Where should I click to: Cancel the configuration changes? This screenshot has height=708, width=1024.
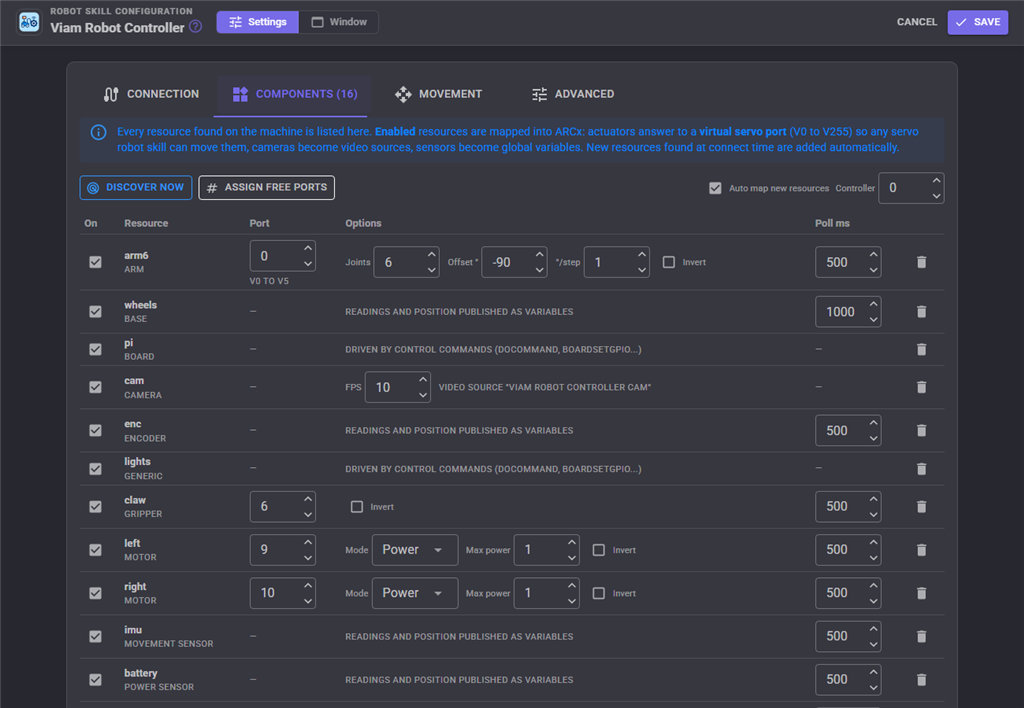click(916, 22)
